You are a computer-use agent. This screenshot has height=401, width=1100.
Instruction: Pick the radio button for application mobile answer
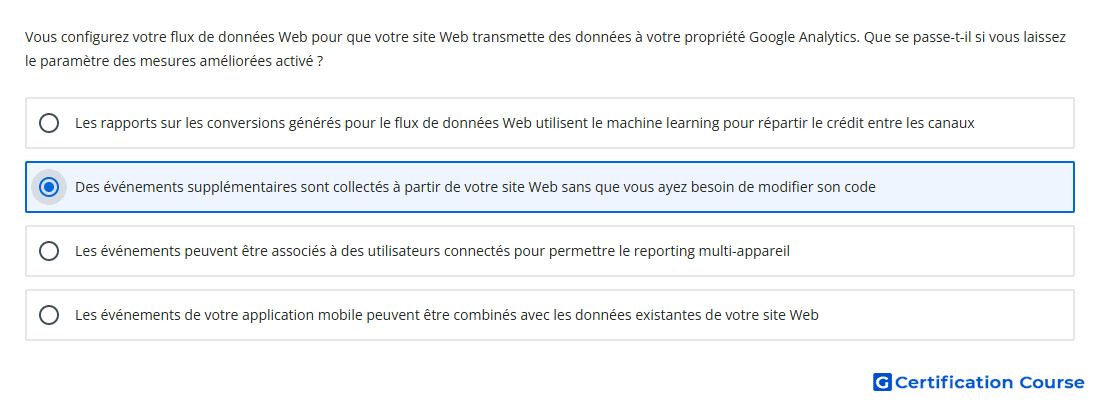49,315
